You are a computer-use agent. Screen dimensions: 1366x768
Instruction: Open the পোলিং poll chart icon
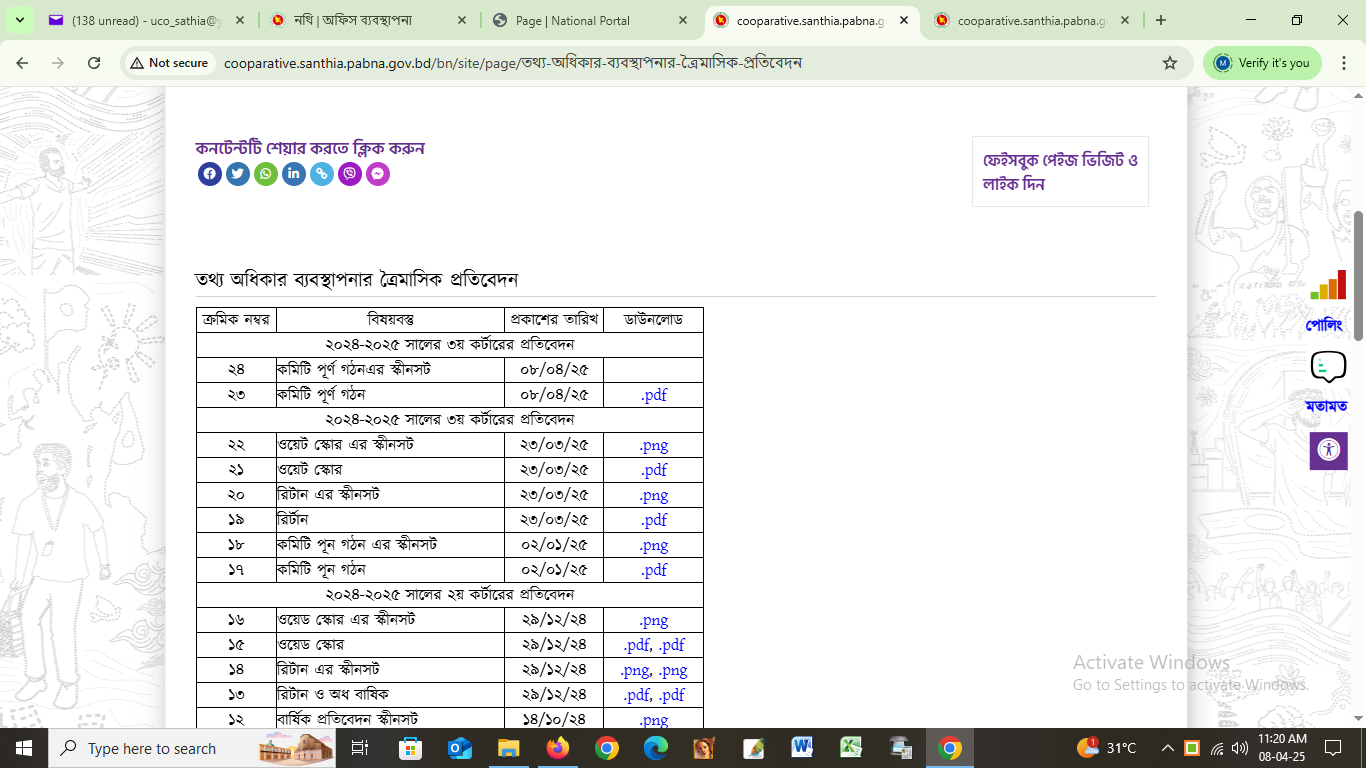[x=1328, y=286]
